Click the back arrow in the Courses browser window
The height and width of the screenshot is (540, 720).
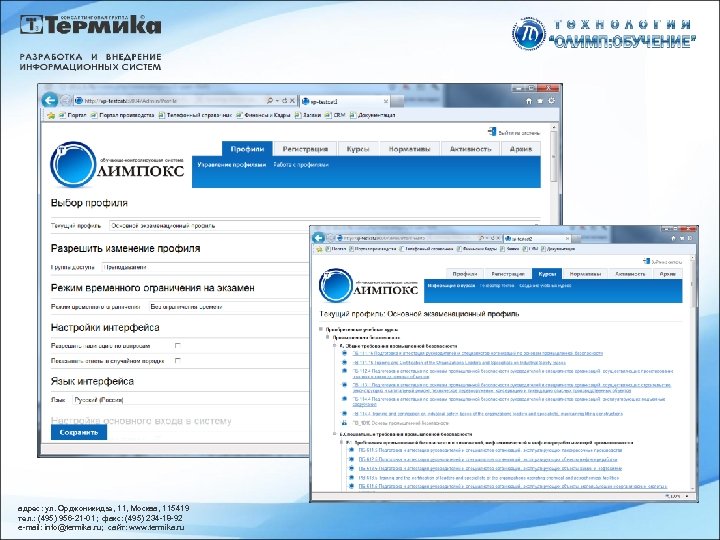[x=318, y=238]
